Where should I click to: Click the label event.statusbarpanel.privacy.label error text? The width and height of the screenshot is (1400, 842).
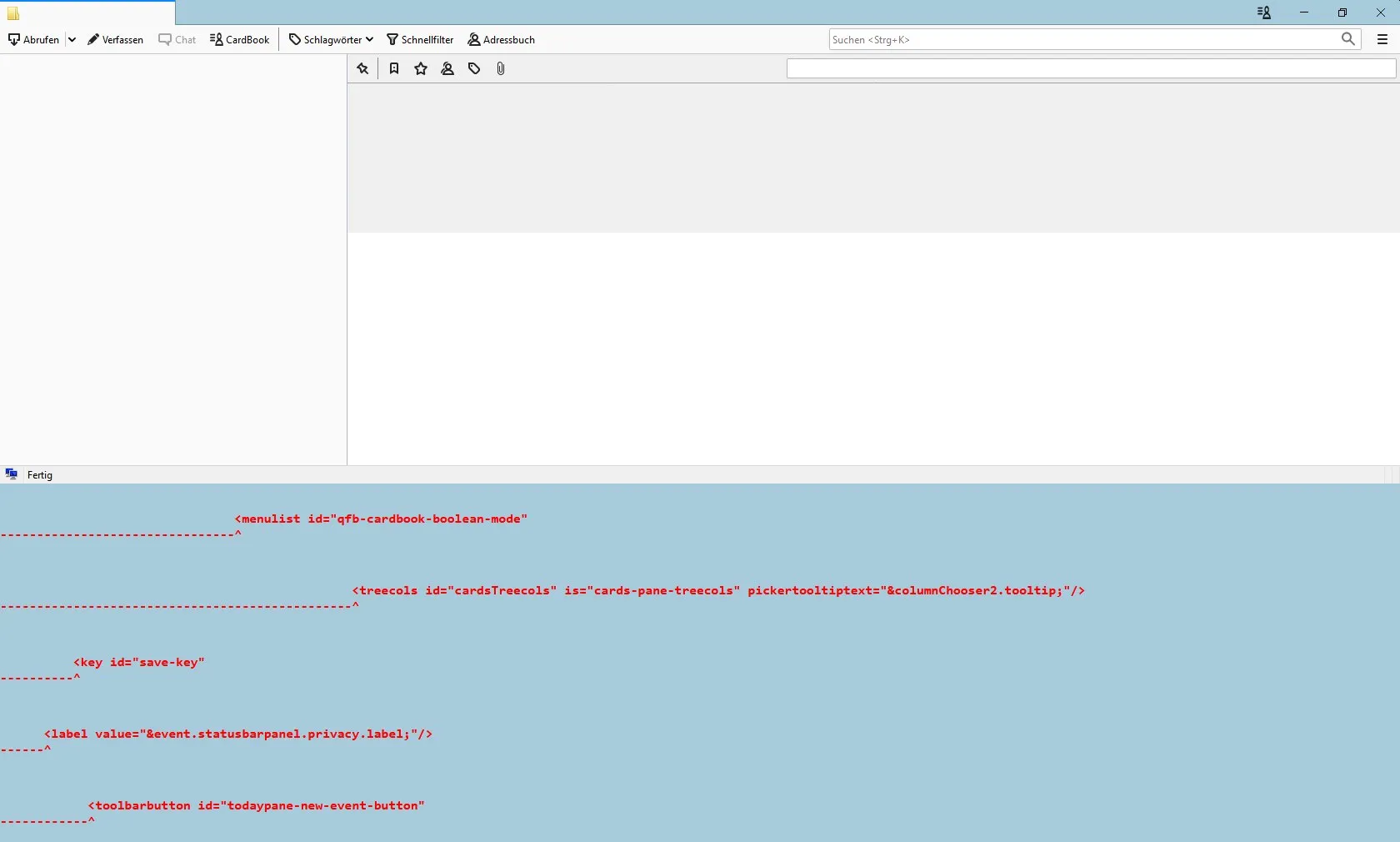coord(238,734)
